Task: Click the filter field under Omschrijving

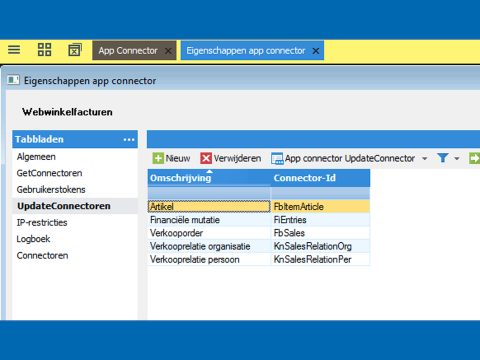Action: tap(209, 193)
